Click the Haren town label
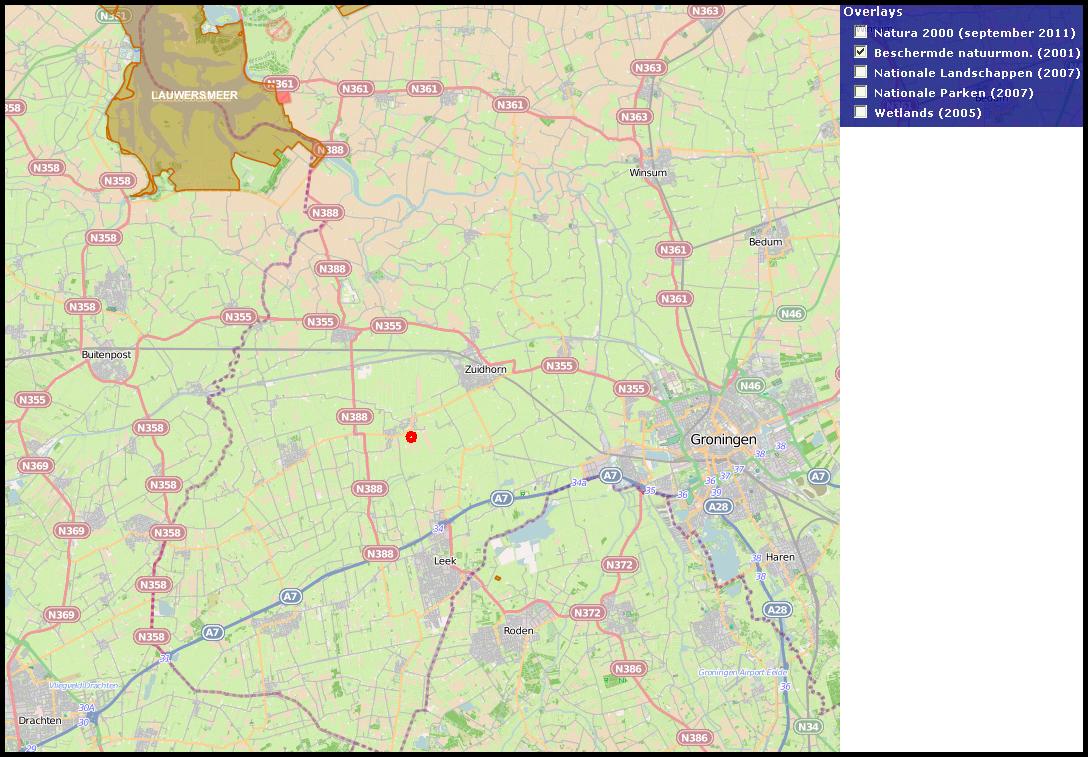1088x757 pixels. coord(780,557)
